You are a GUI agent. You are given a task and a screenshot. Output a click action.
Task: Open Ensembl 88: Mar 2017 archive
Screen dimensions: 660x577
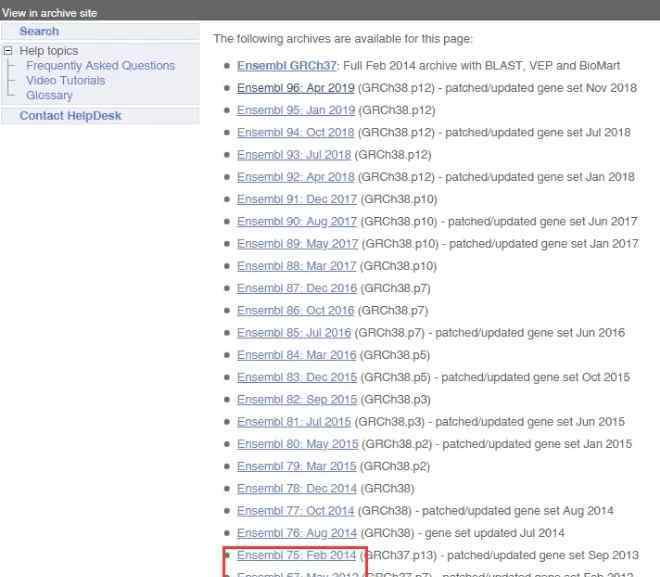pos(296,266)
